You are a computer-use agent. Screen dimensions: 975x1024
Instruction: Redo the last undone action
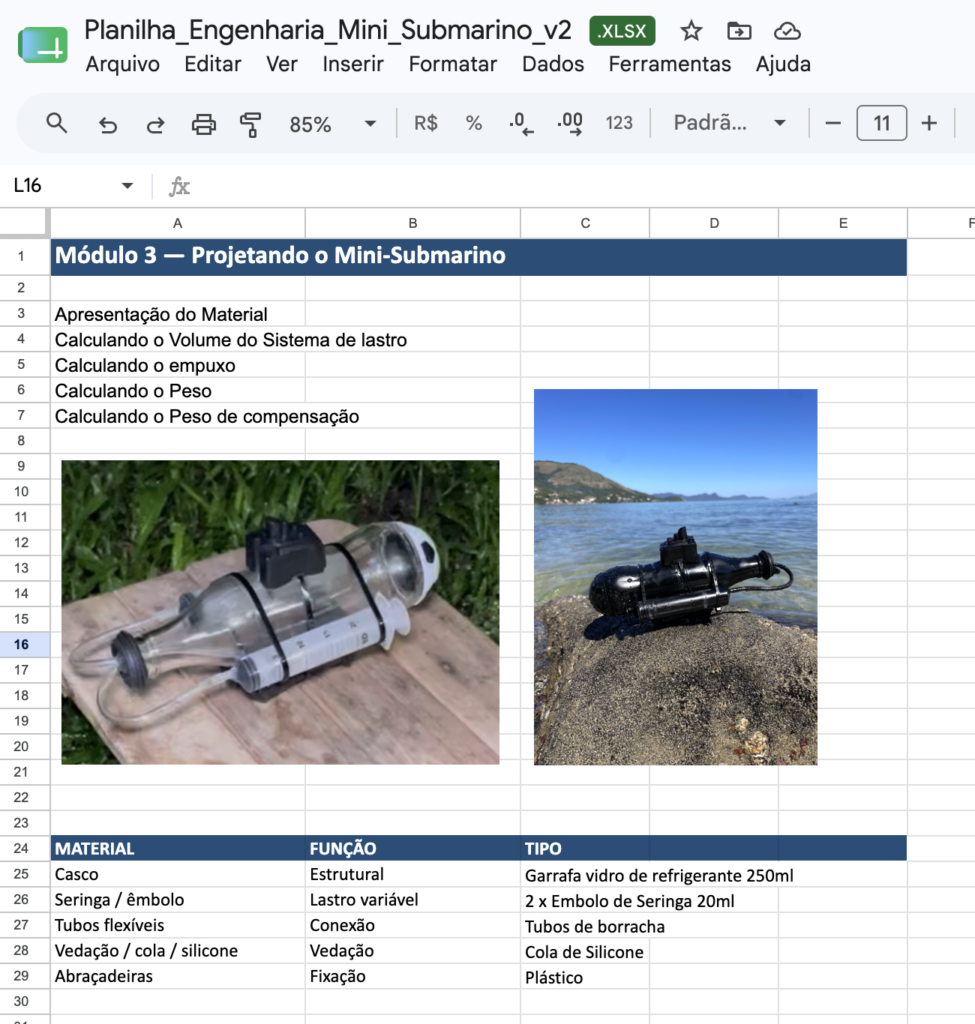pyautogui.click(x=155, y=123)
